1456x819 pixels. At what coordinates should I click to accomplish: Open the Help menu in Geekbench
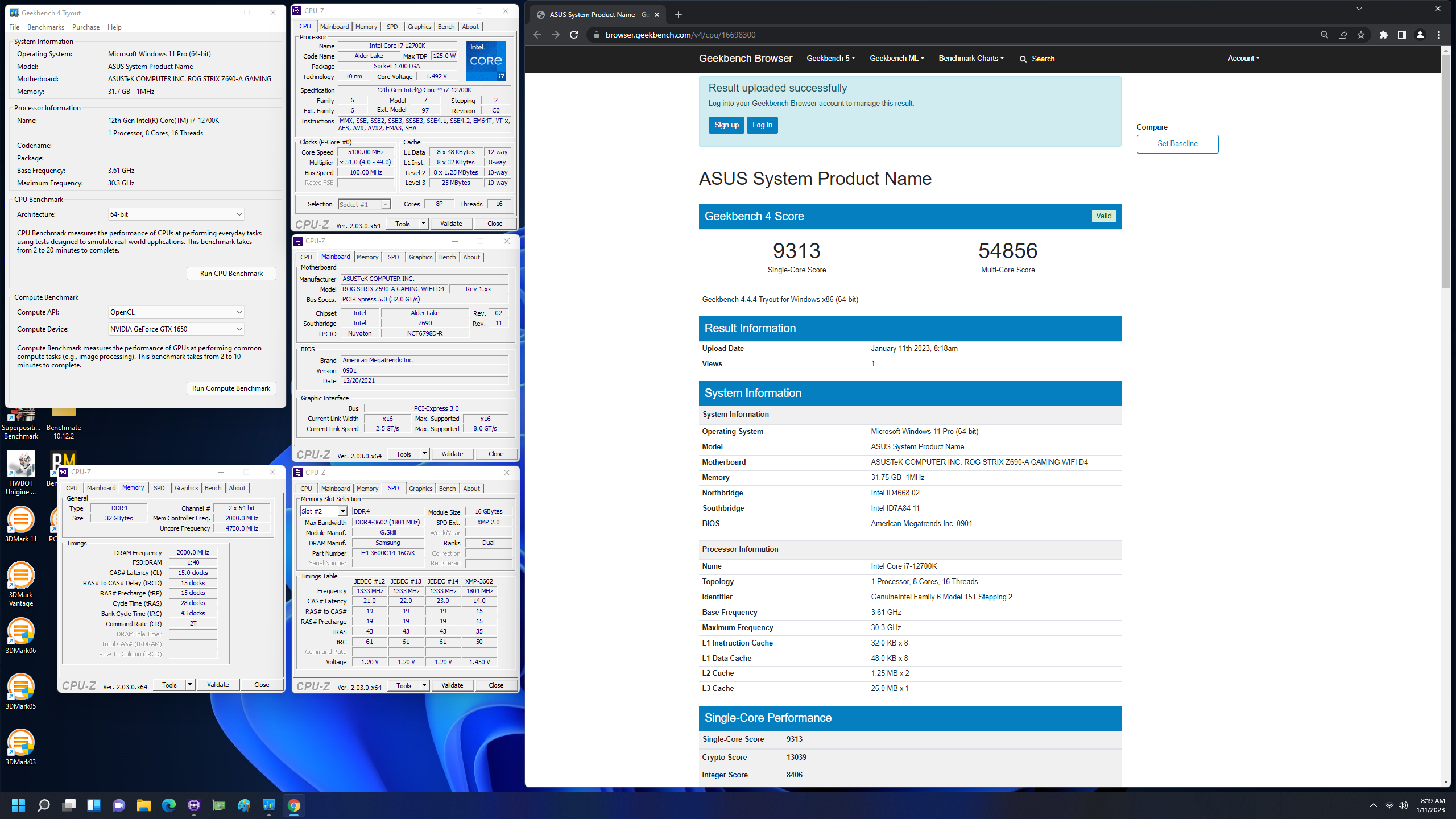(114, 27)
